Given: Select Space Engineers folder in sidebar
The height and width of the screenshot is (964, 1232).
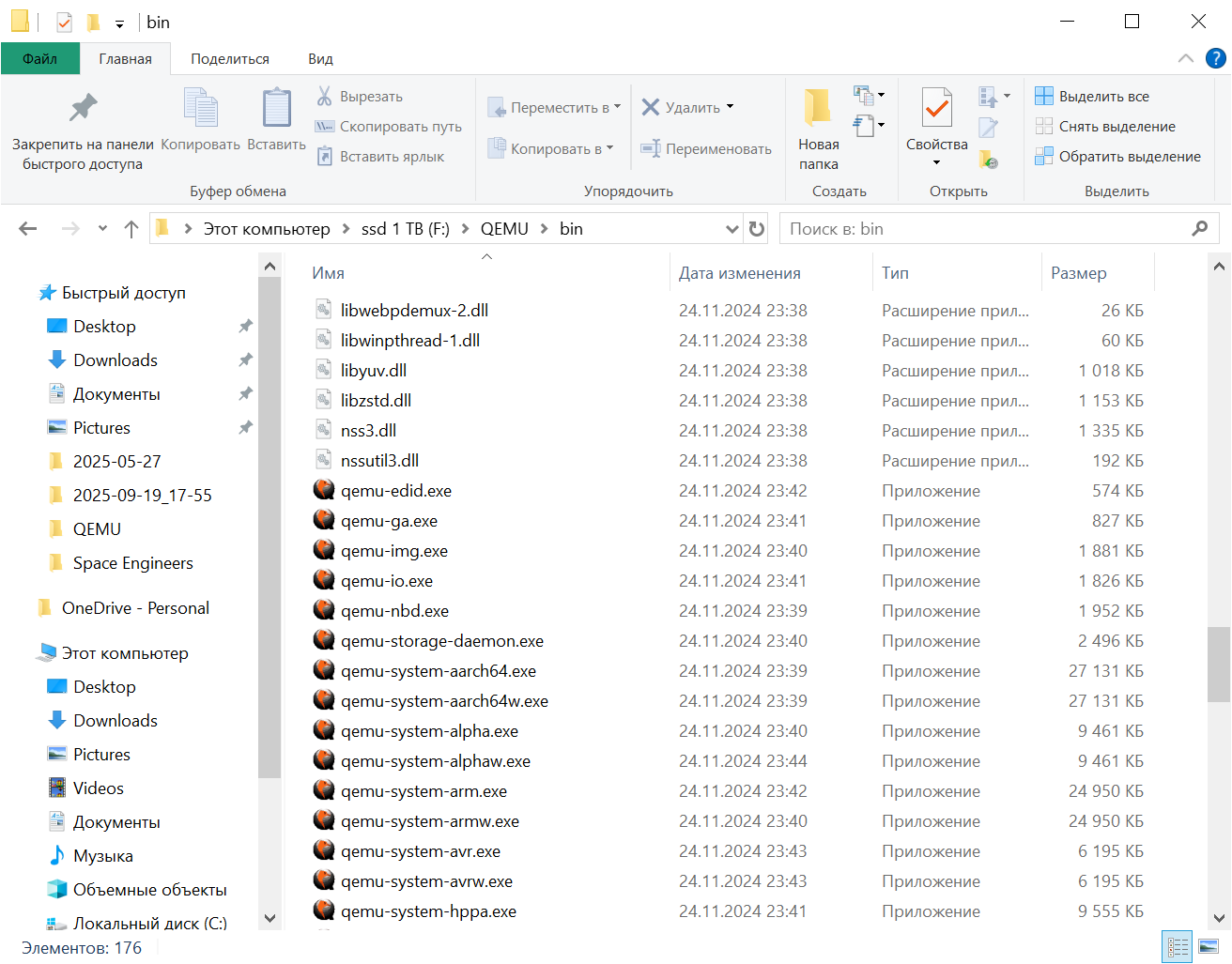Looking at the screenshot, I should tap(133, 563).
